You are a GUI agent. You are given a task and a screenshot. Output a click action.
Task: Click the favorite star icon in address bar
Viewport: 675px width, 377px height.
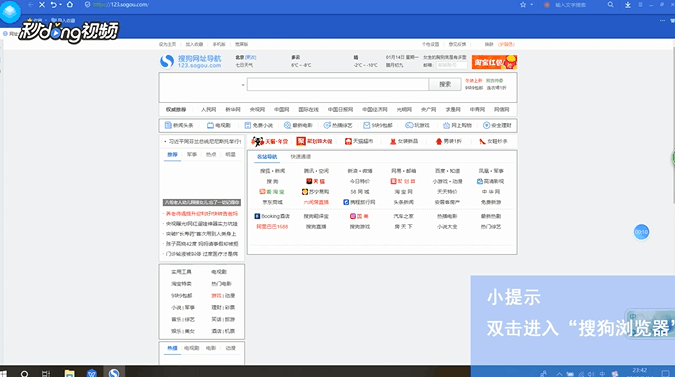pyautogui.click(x=523, y=5)
